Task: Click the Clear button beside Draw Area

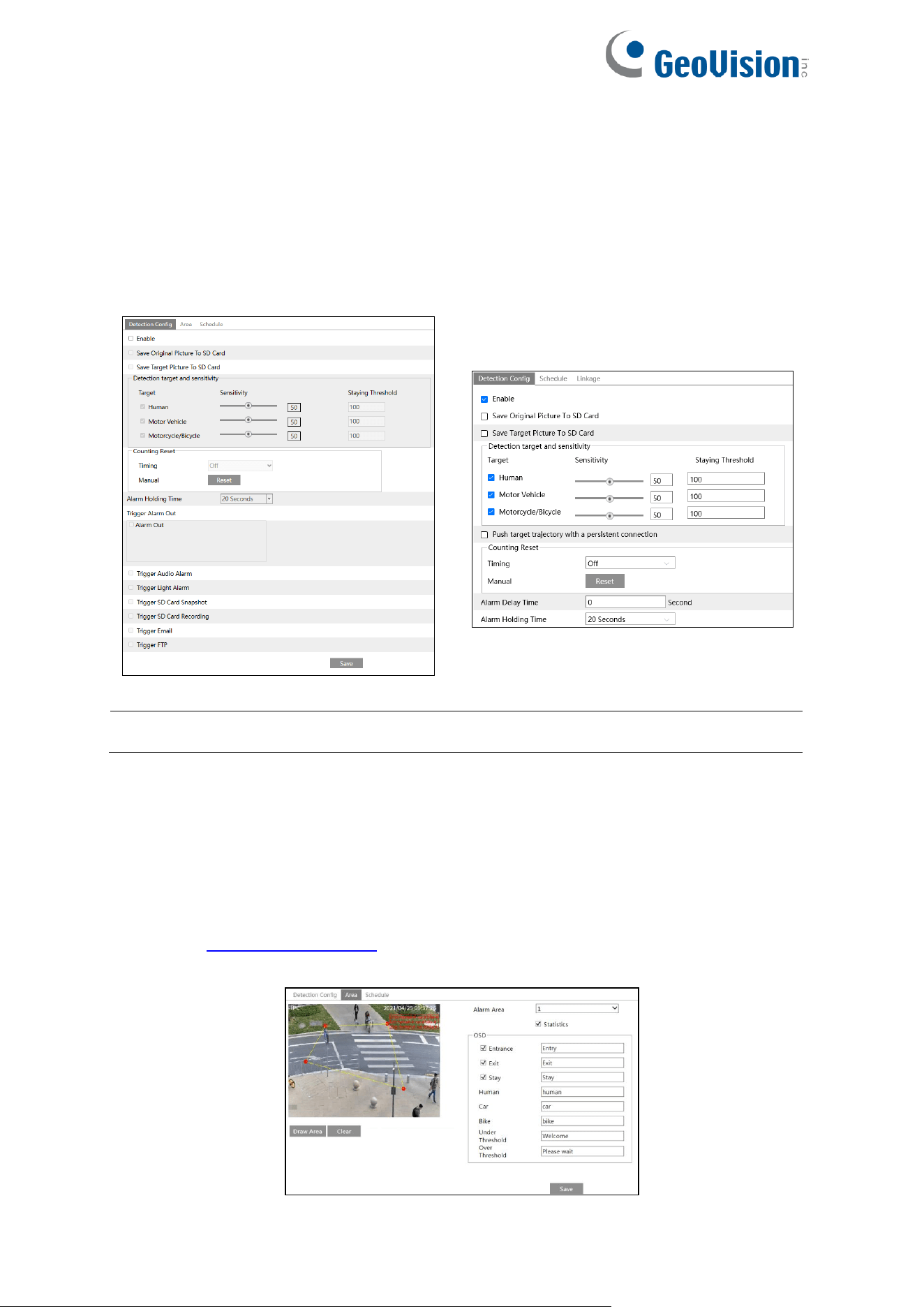Action: coord(344,1131)
